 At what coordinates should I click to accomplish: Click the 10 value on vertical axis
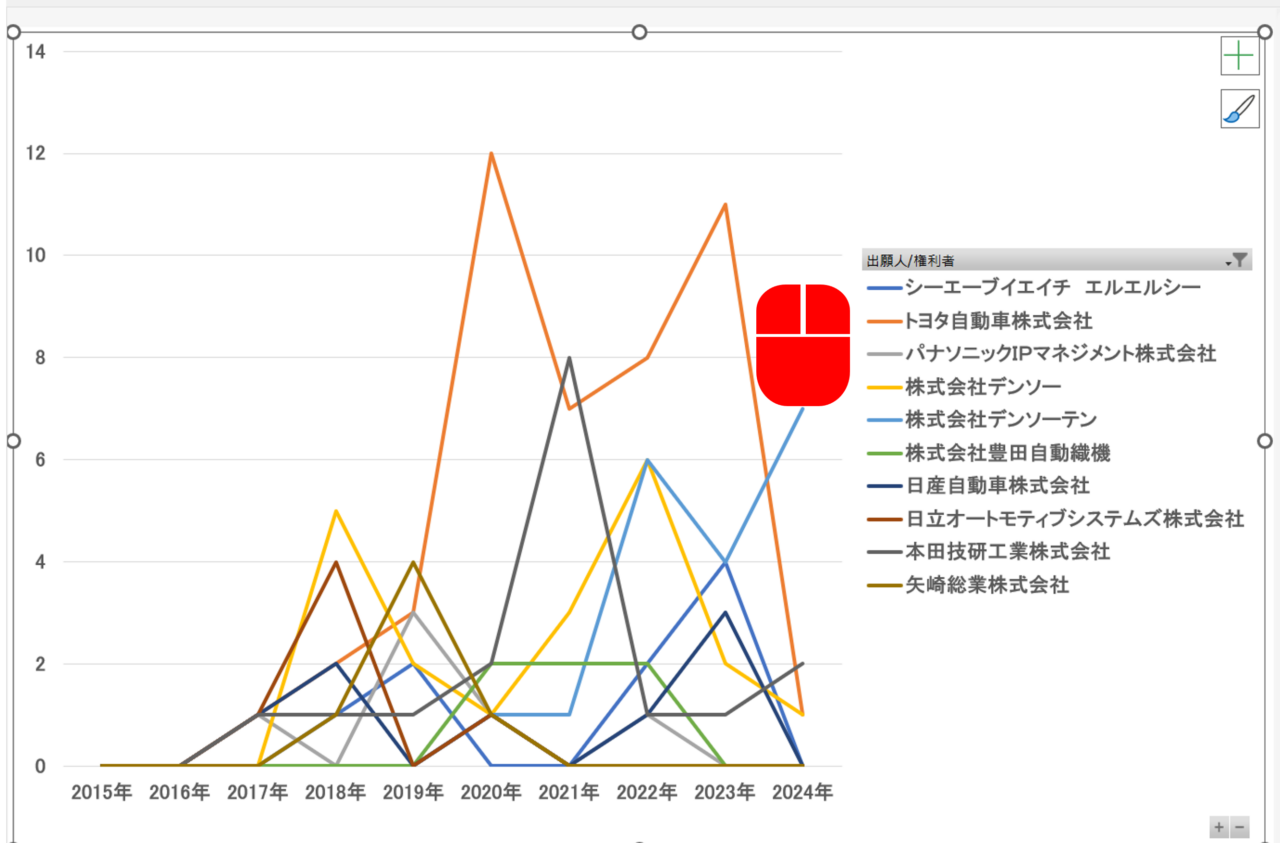pyautogui.click(x=36, y=256)
